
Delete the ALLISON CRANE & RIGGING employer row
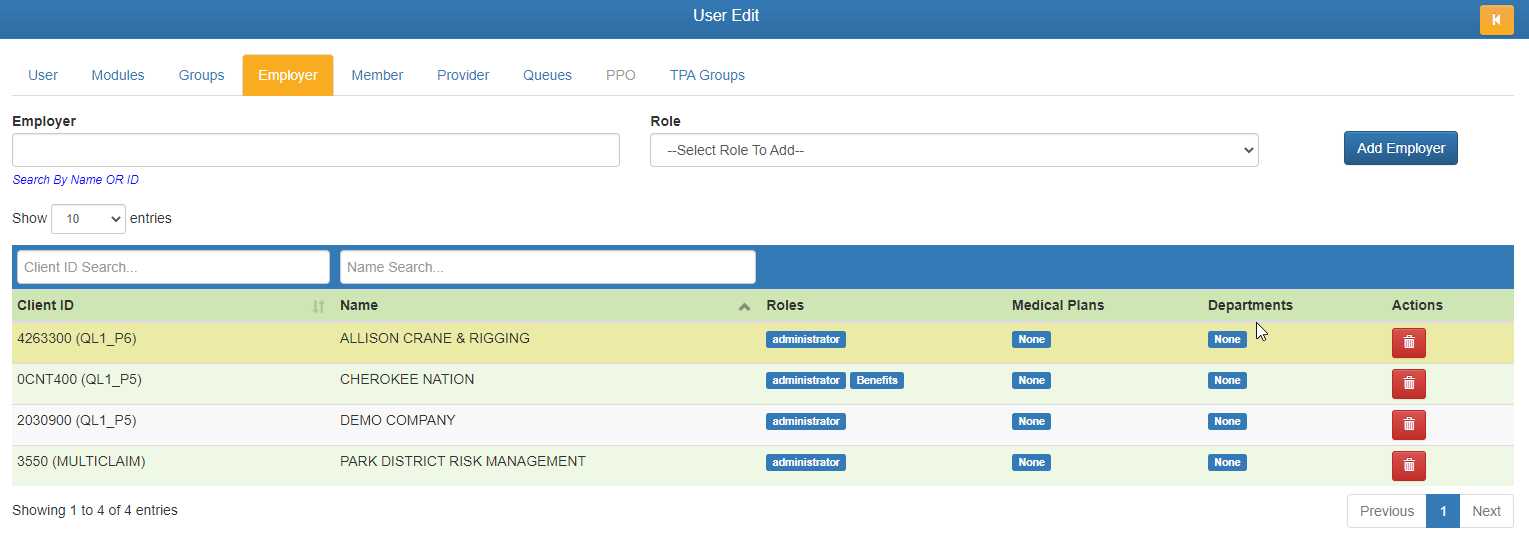coord(1408,342)
